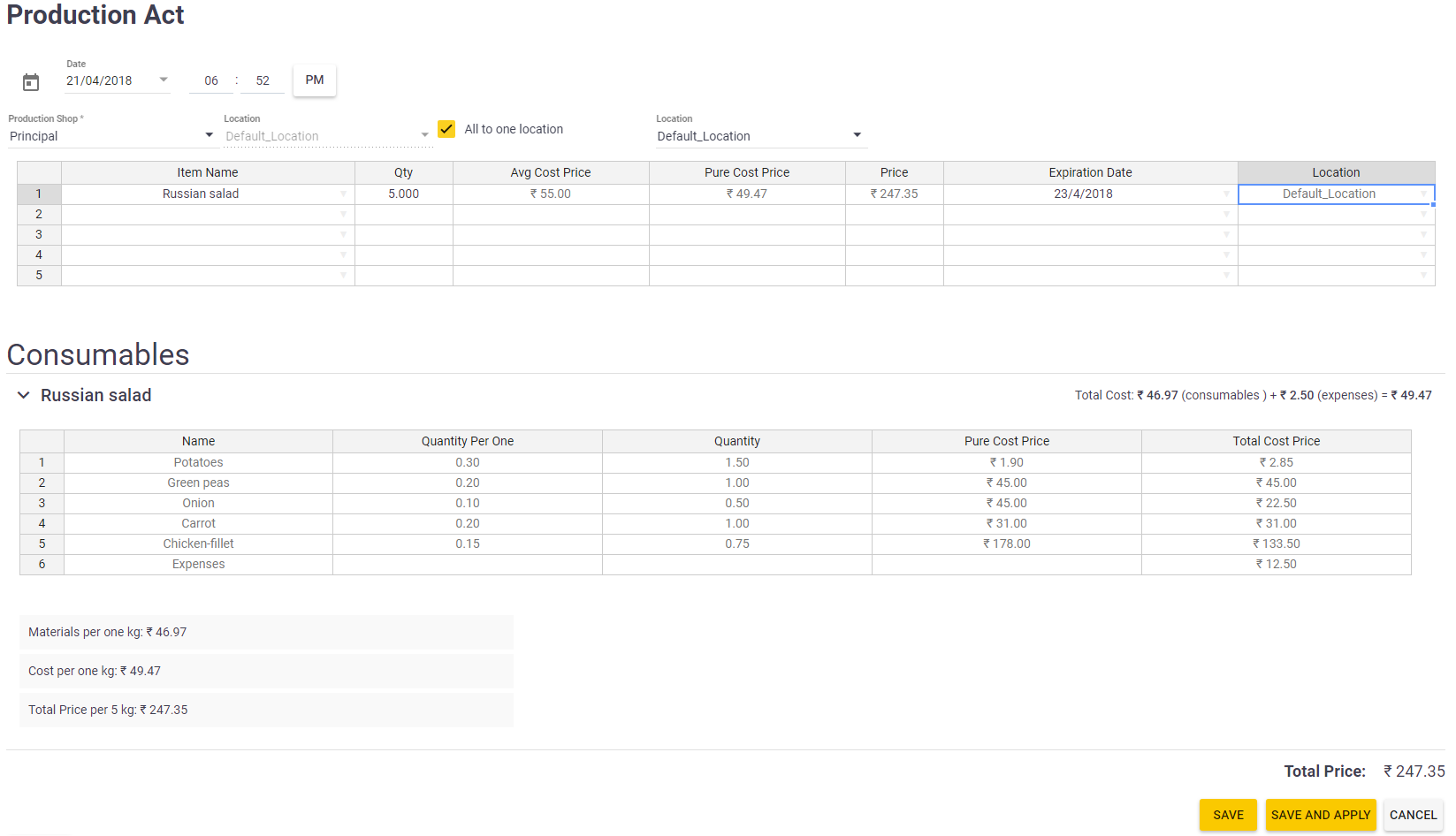Select Chicken-fillet total cost ₹ 133.50
Image resolution: width=1456 pixels, height=836 pixels.
pyautogui.click(x=1277, y=543)
